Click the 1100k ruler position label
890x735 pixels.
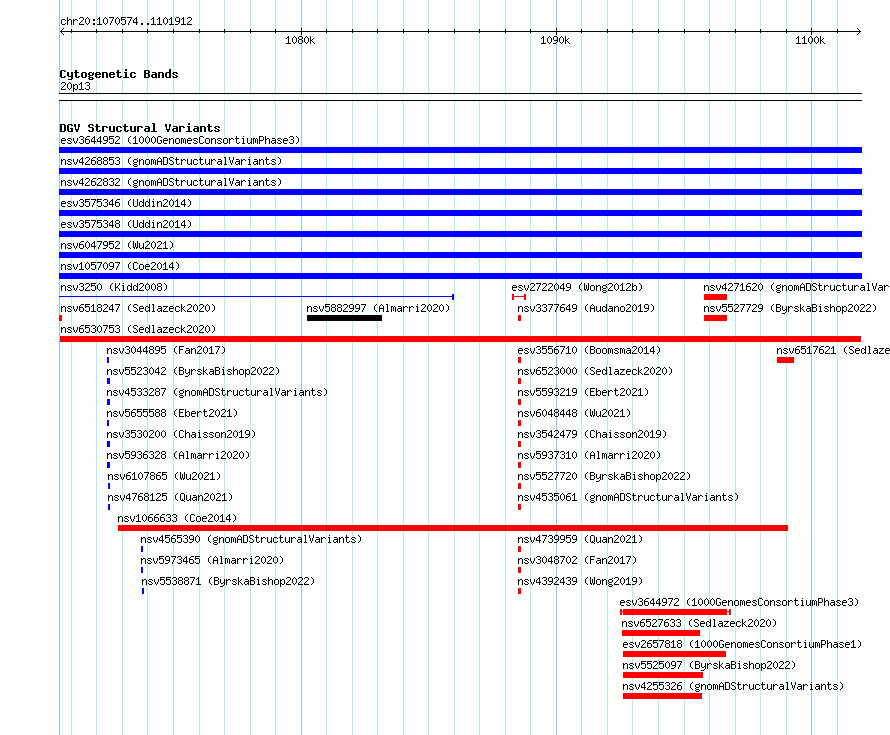810,40
